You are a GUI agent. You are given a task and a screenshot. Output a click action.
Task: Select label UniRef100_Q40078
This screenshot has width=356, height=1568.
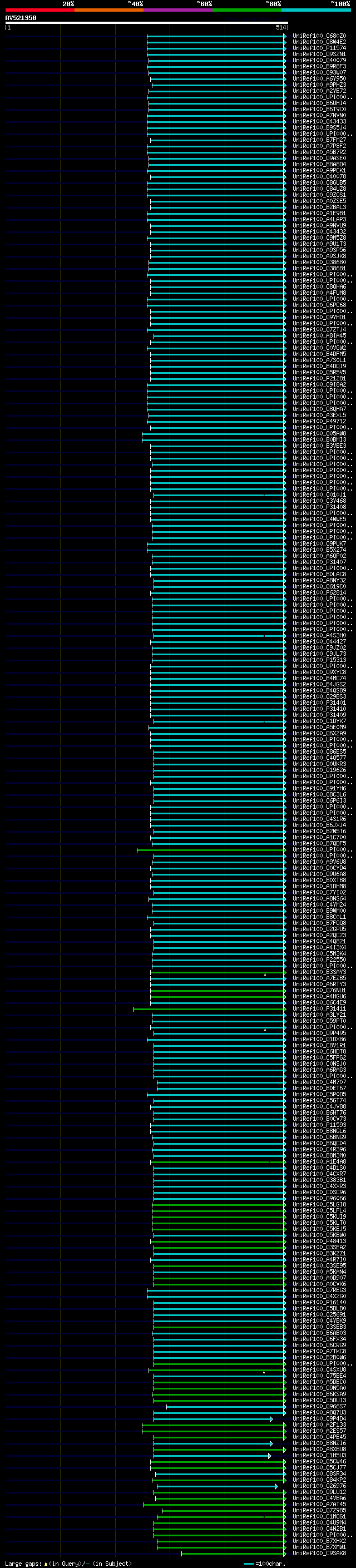click(319, 176)
